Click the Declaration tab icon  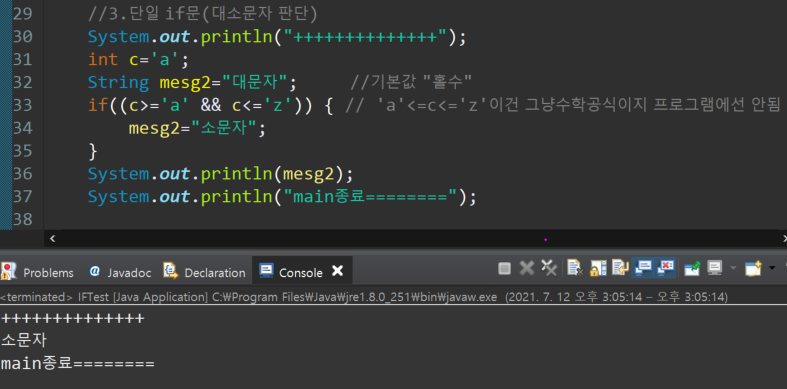click(171, 271)
